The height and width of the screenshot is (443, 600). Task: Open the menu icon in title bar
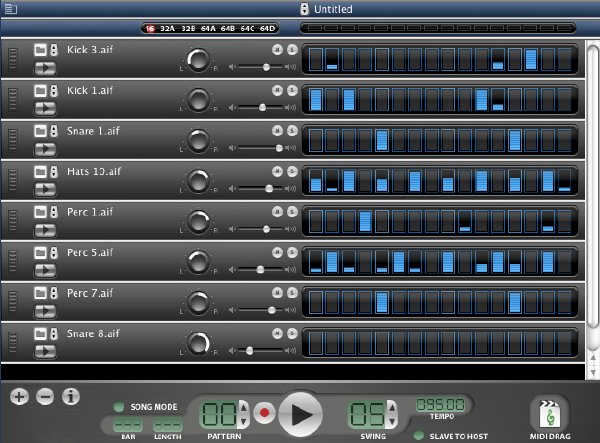(x=10, y=9)
